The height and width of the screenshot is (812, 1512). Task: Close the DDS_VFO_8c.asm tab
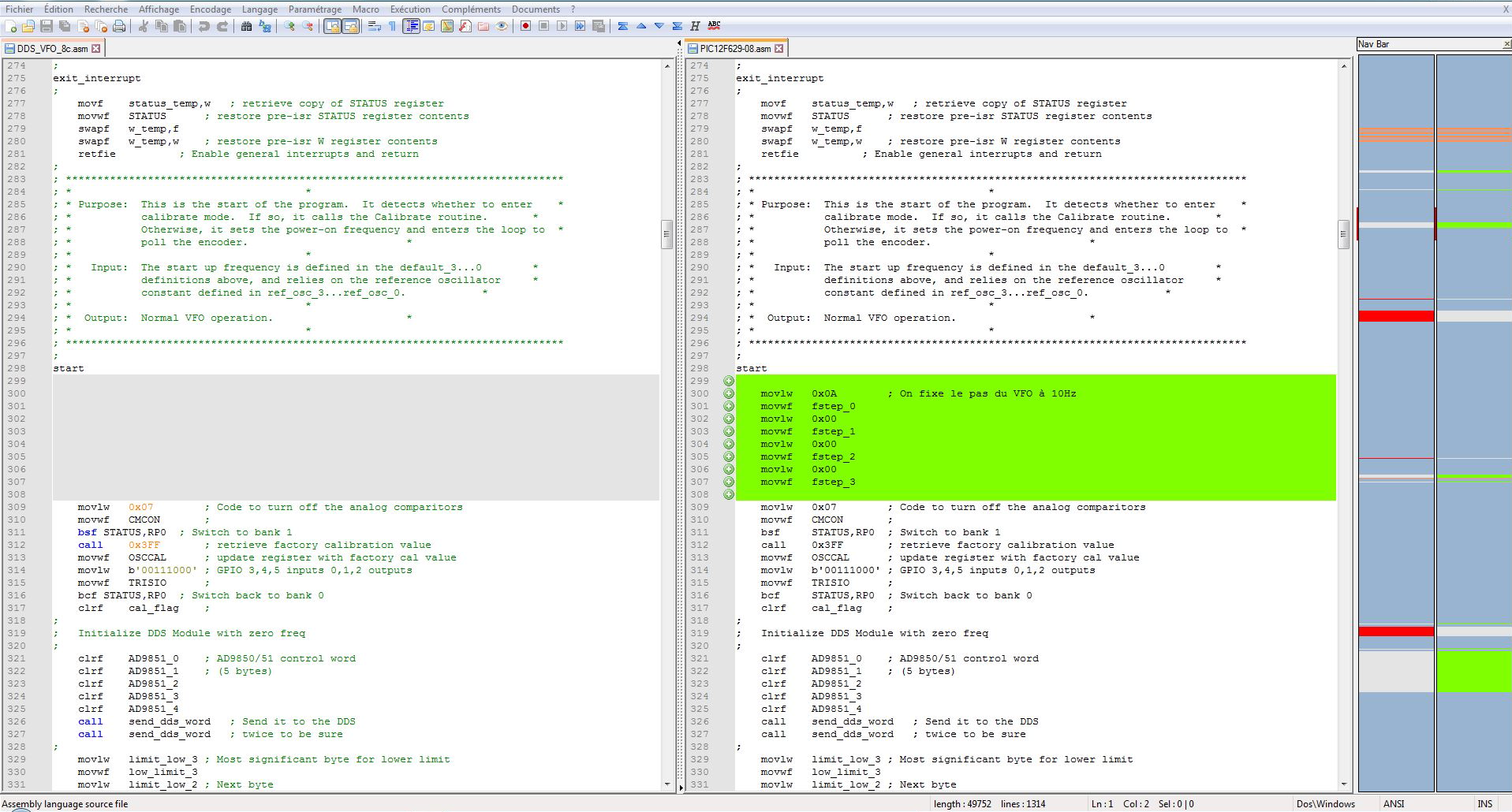95,47
